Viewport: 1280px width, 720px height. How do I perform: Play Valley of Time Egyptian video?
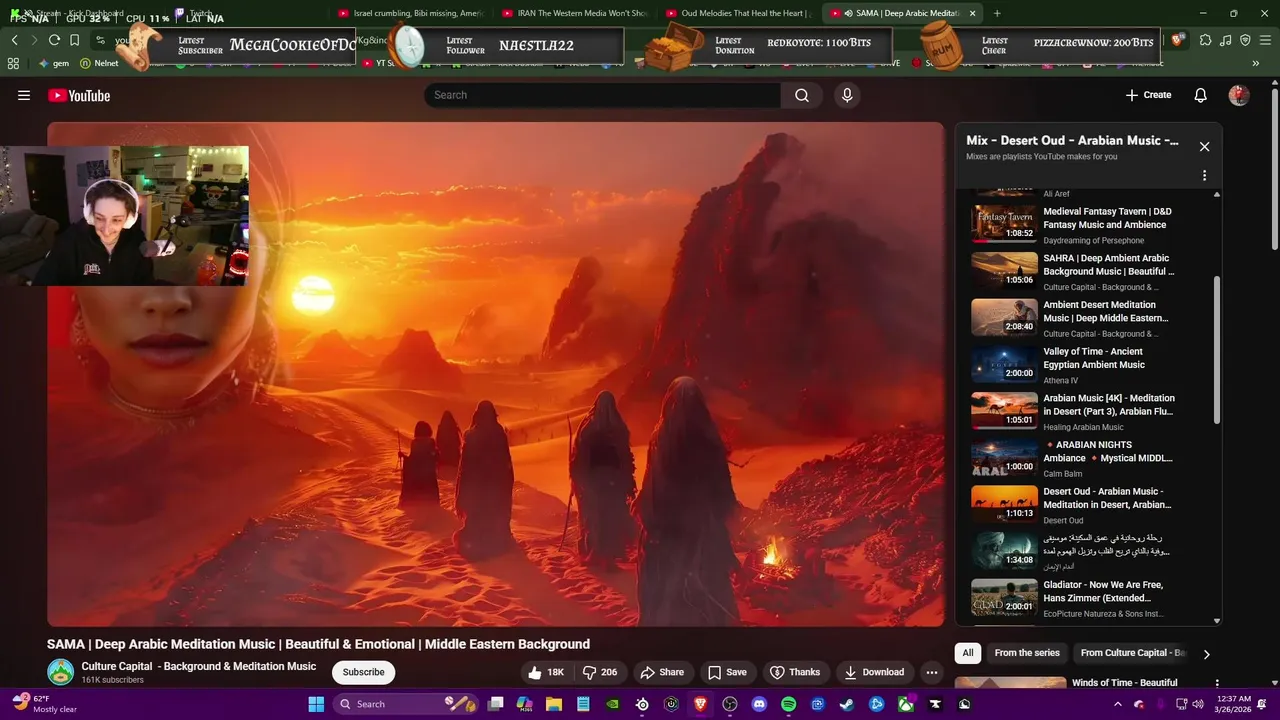(x=1072, y=365)
